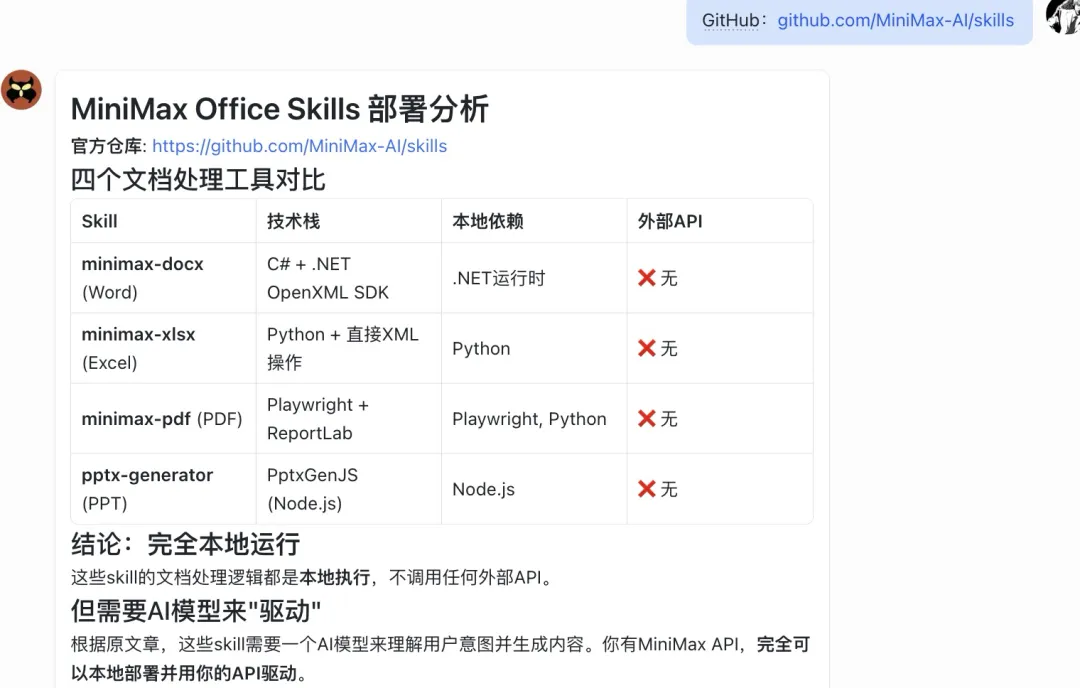Click the "本地依赖" column header
The width and height of the screenshot is (1080, 688).
click(x=534, y=221)
